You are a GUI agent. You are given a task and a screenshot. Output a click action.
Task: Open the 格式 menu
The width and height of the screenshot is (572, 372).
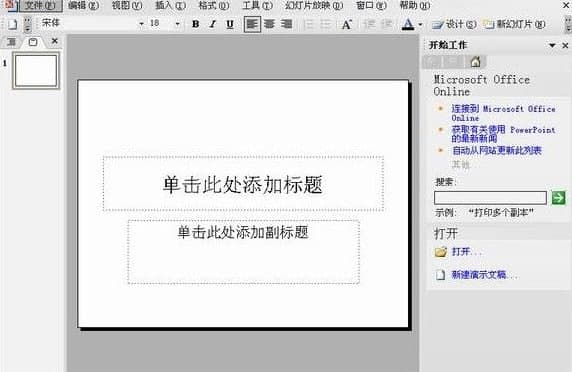(x=214, y=5)
